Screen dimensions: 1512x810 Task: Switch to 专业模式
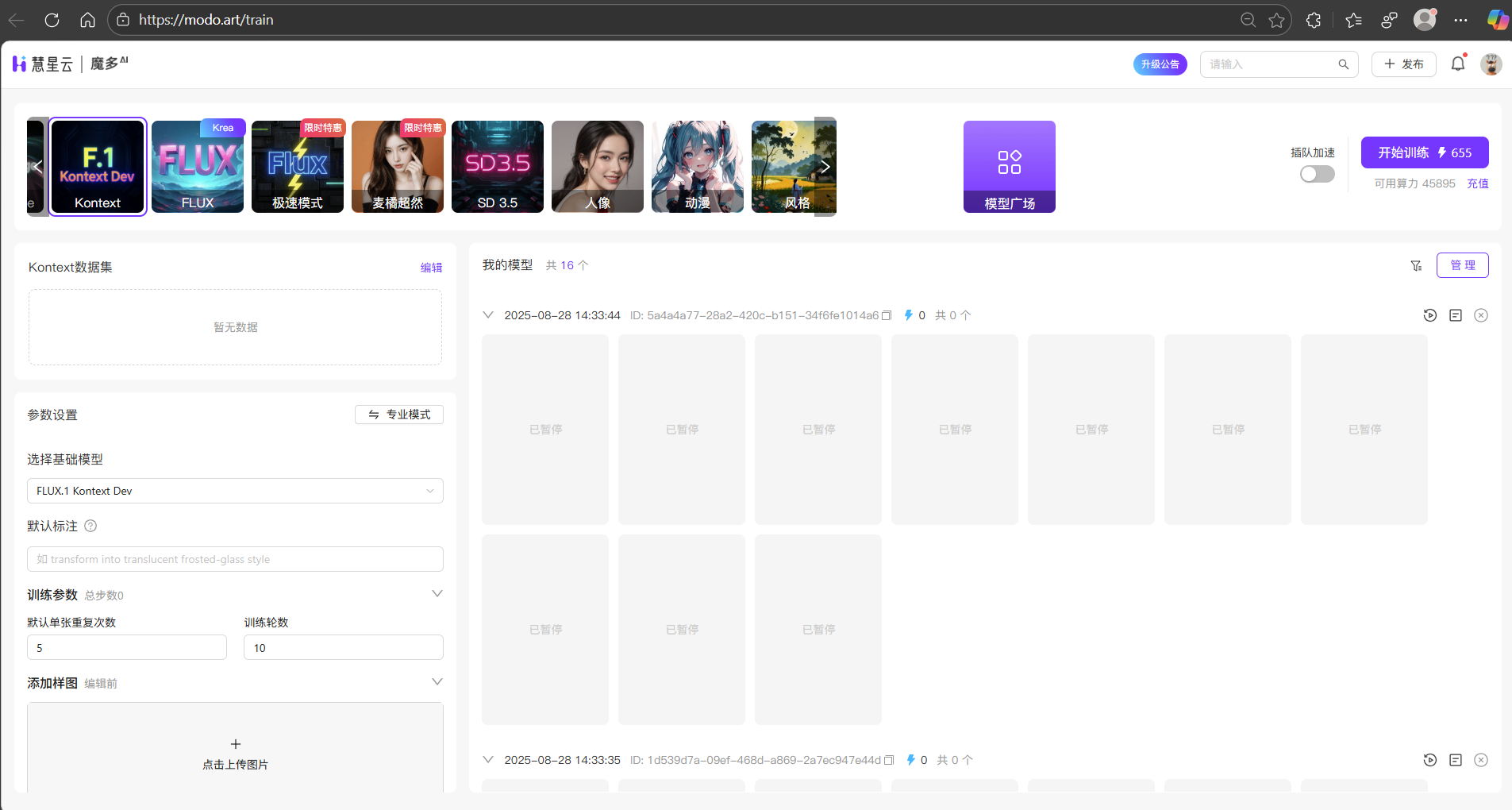click(x=399, y=415)
